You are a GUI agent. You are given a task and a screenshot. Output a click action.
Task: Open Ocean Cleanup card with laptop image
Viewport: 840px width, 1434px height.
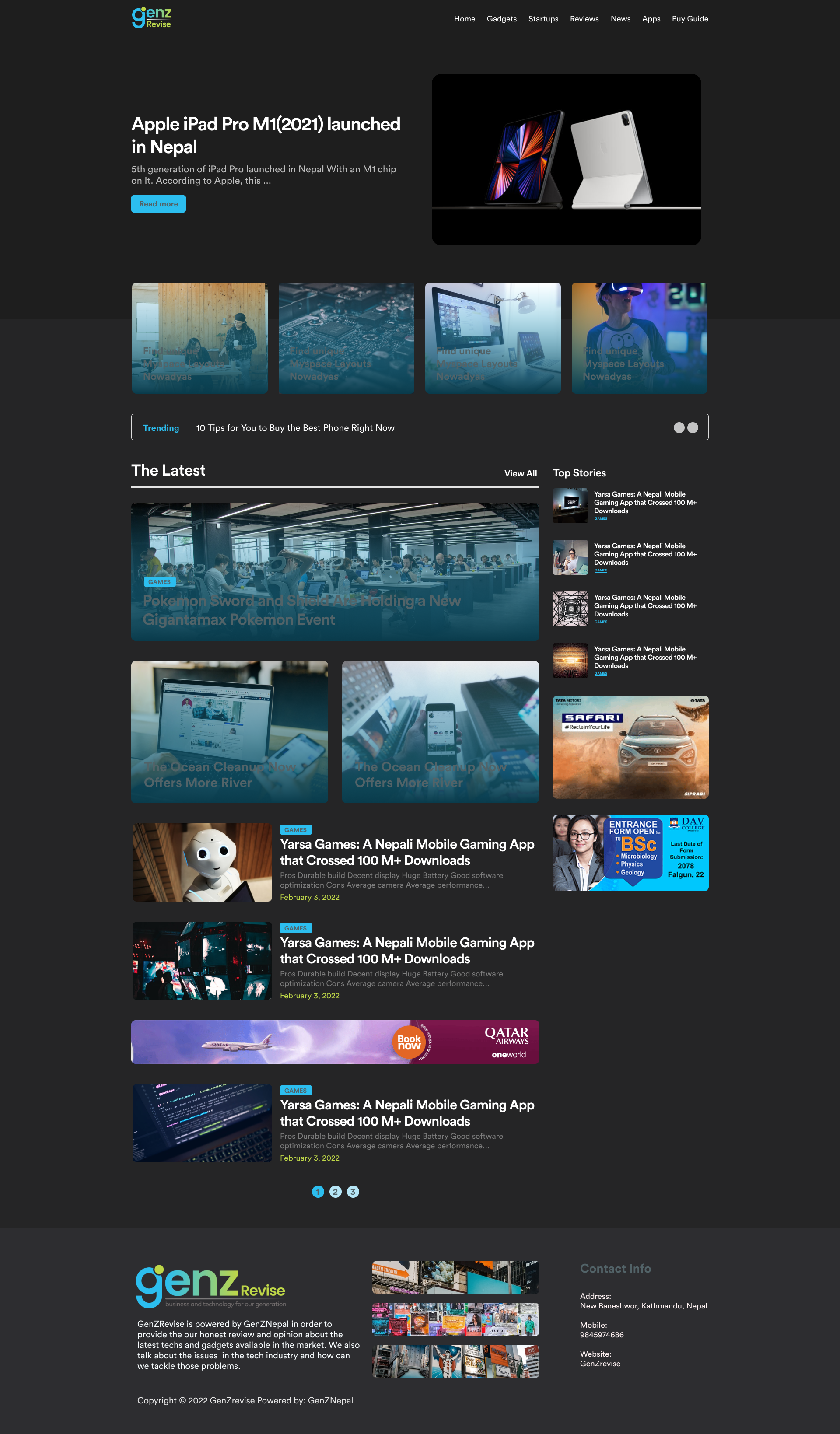pyautogui.click(x=229, y=732)
